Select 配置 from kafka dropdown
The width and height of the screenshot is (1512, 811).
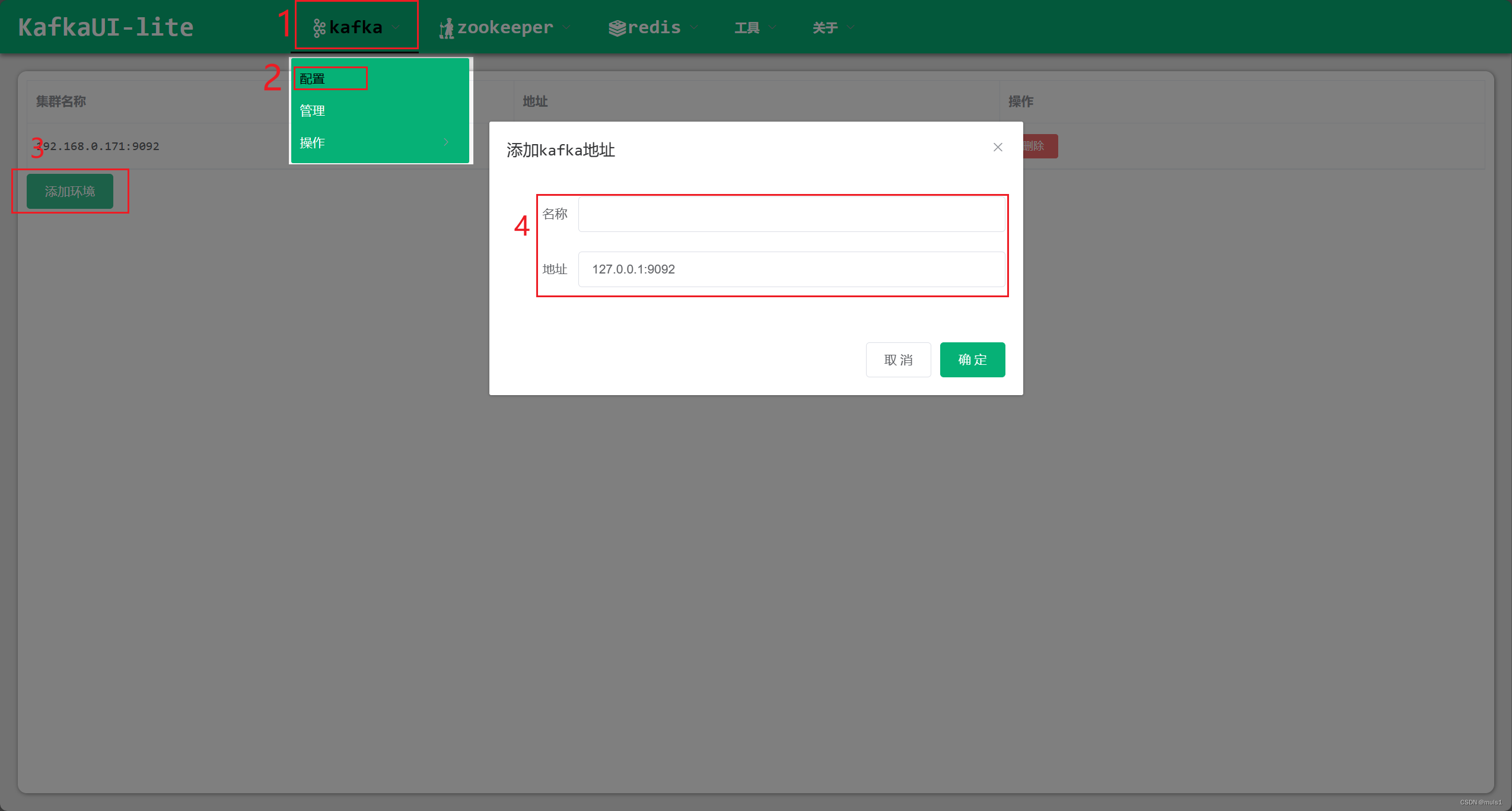380,78
